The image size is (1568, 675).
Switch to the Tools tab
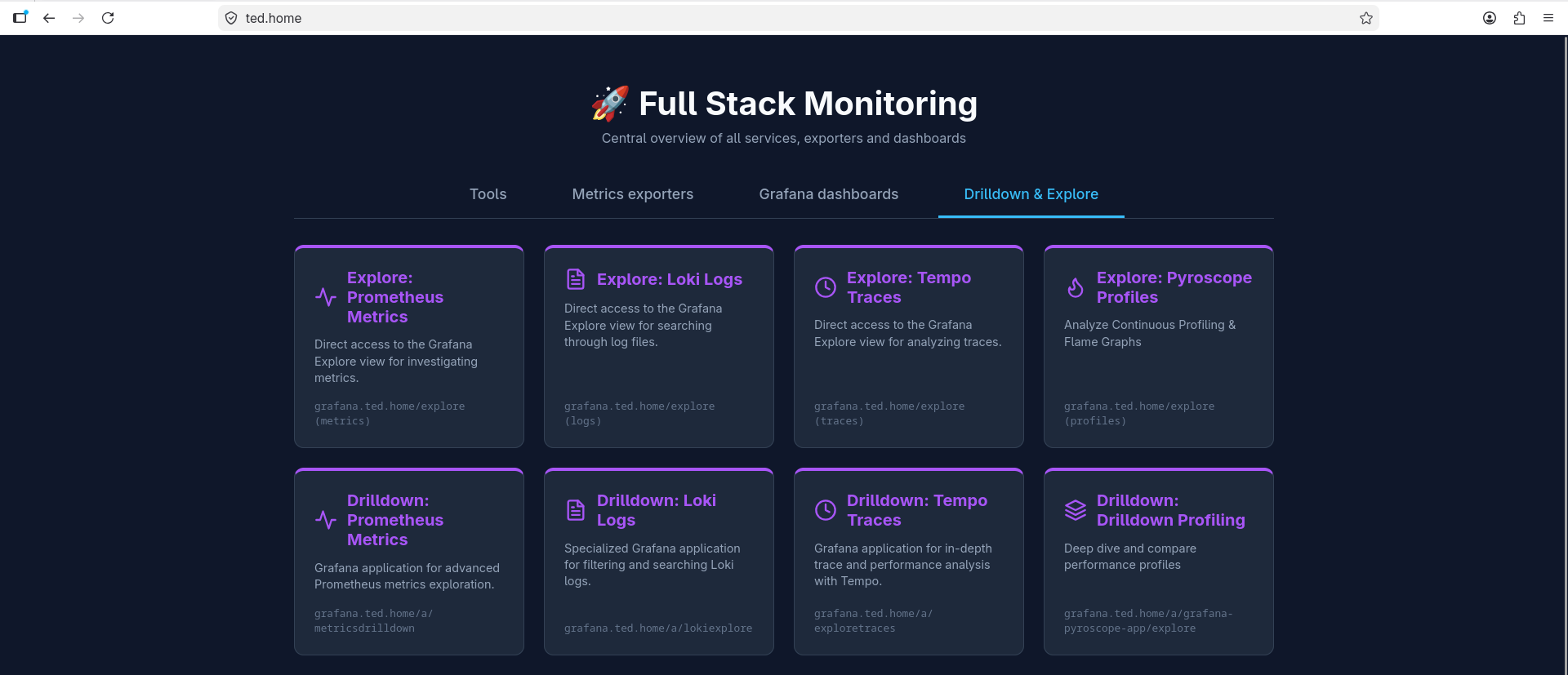coord(488,194)
